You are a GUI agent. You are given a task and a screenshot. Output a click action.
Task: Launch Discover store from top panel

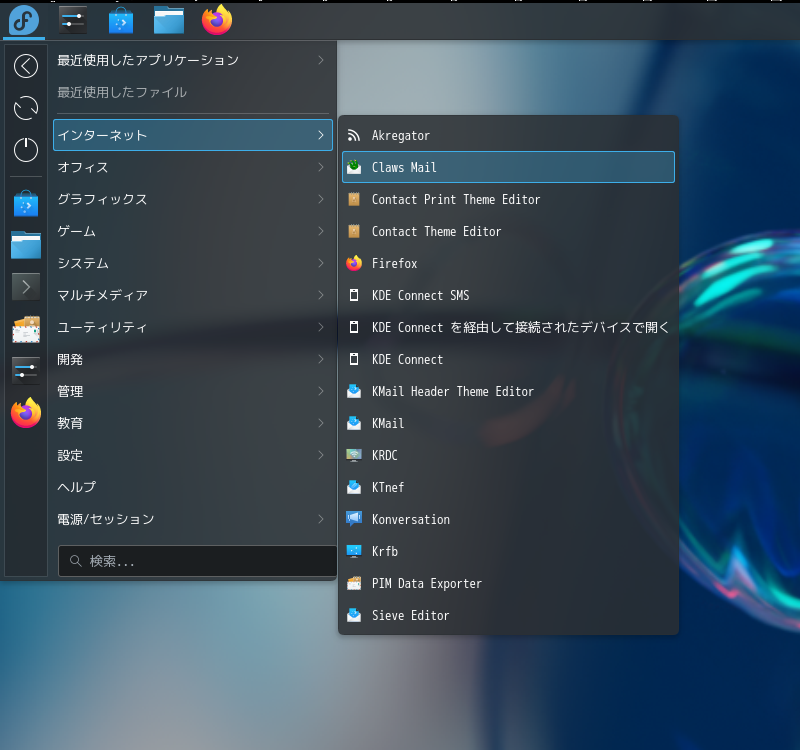click(121, 21)
